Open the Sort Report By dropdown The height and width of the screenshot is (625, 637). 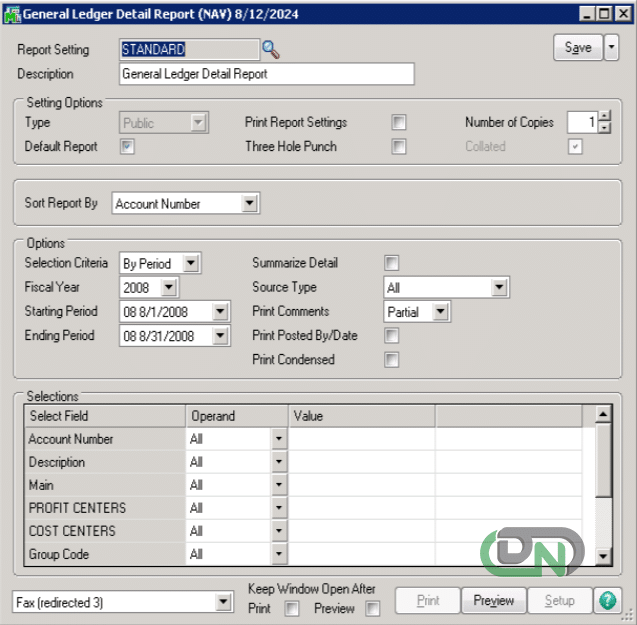pos(249,203)
